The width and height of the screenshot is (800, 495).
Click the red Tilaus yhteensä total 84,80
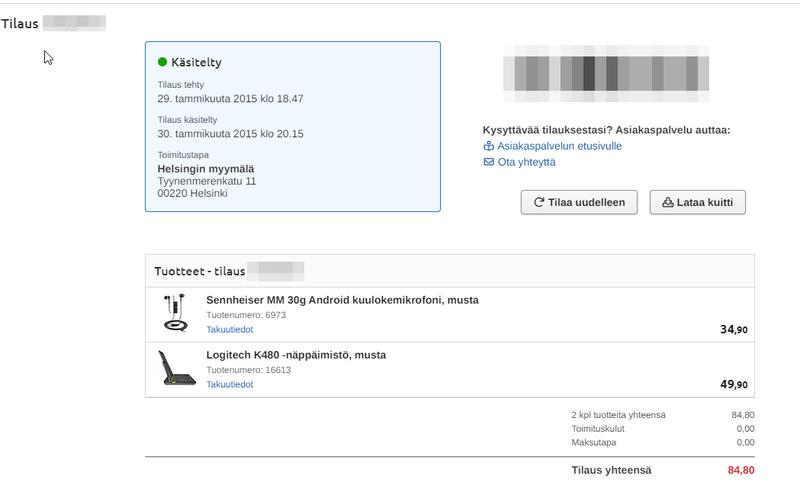click(741, 470)
